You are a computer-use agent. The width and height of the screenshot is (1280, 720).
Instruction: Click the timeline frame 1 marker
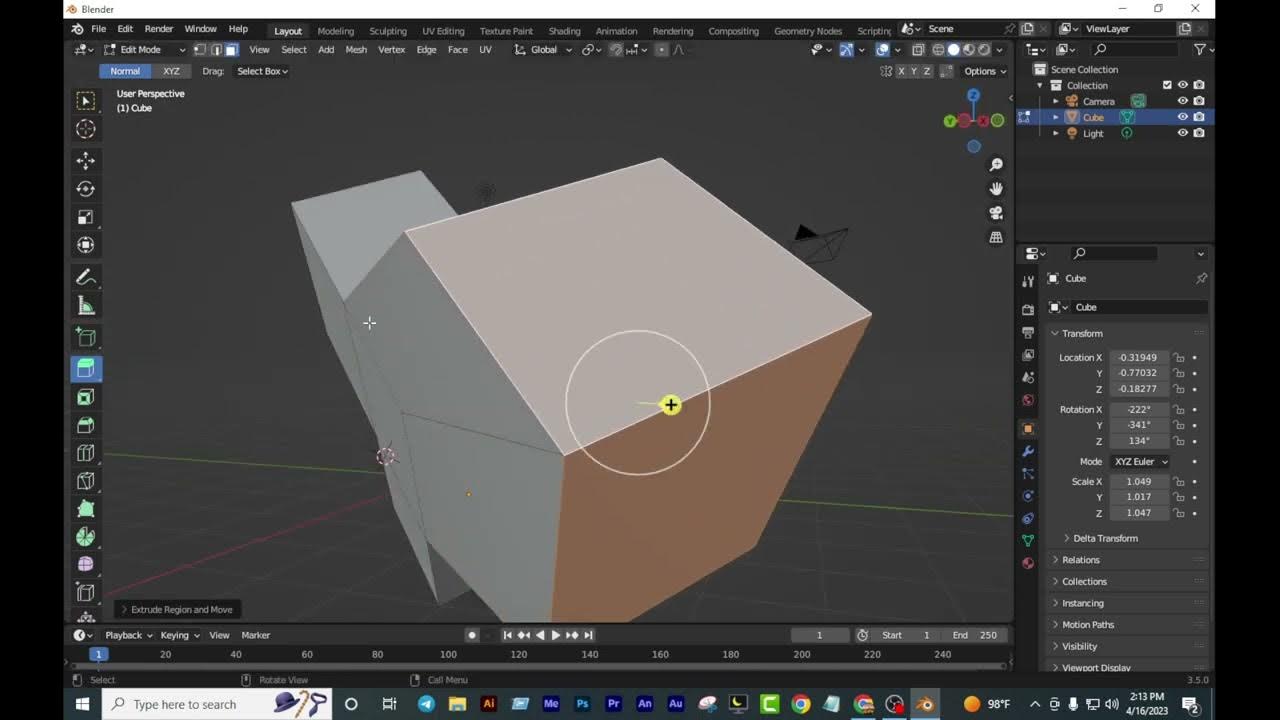98,654
